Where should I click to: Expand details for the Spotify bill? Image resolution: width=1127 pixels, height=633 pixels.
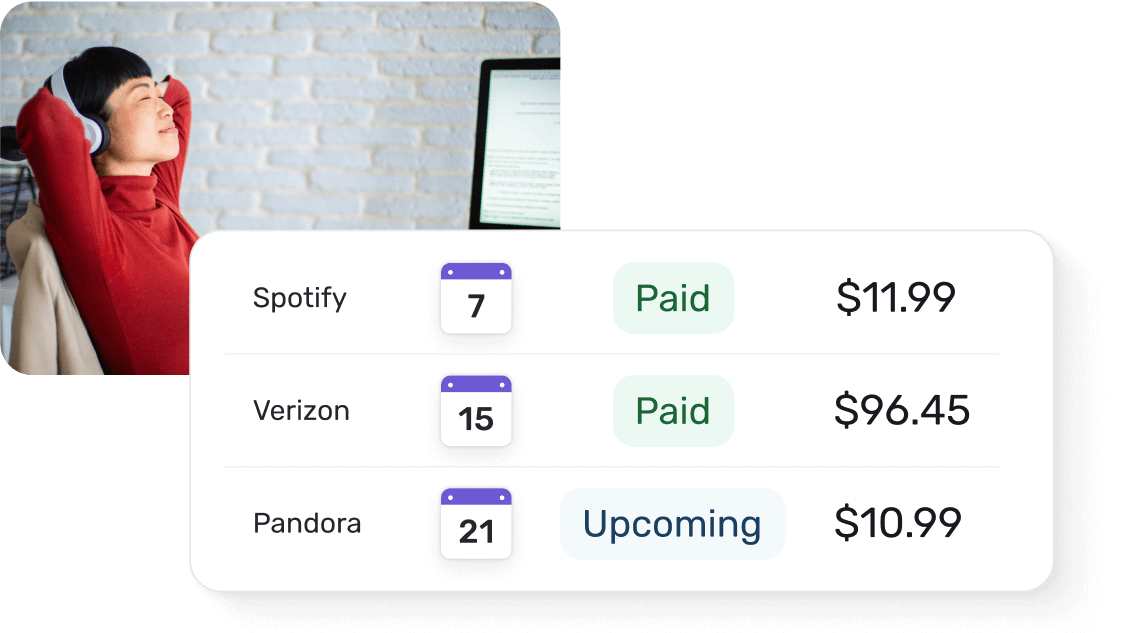(600, 297)
